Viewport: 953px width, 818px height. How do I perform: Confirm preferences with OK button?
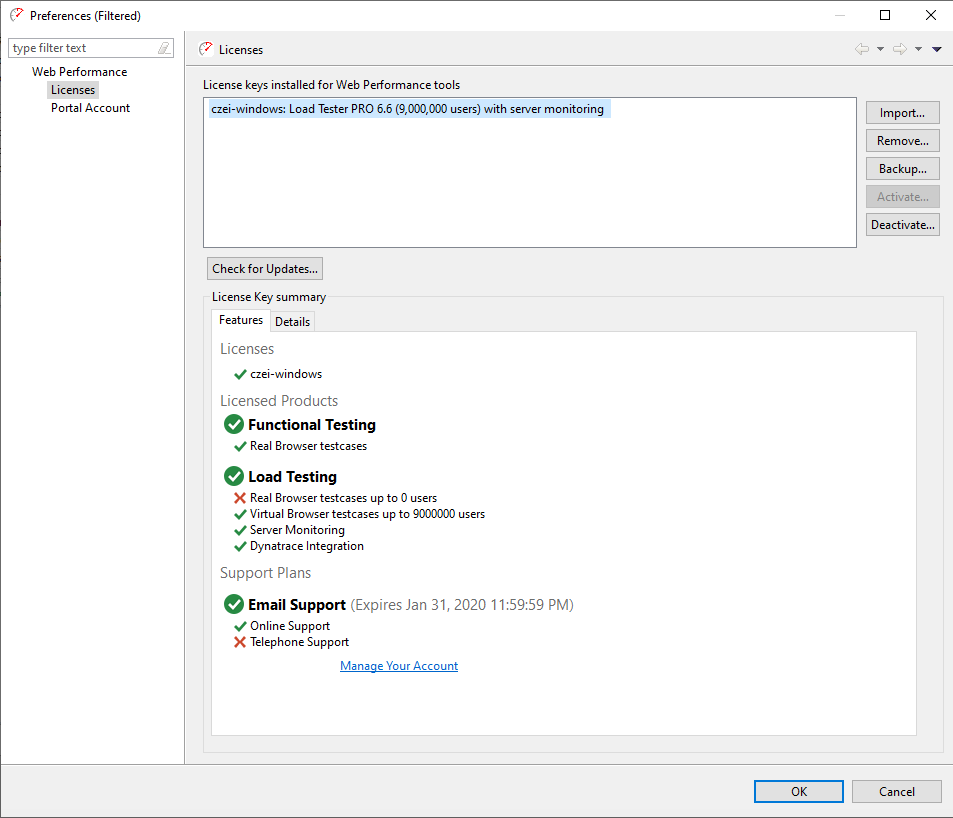(x=799, y=791)
